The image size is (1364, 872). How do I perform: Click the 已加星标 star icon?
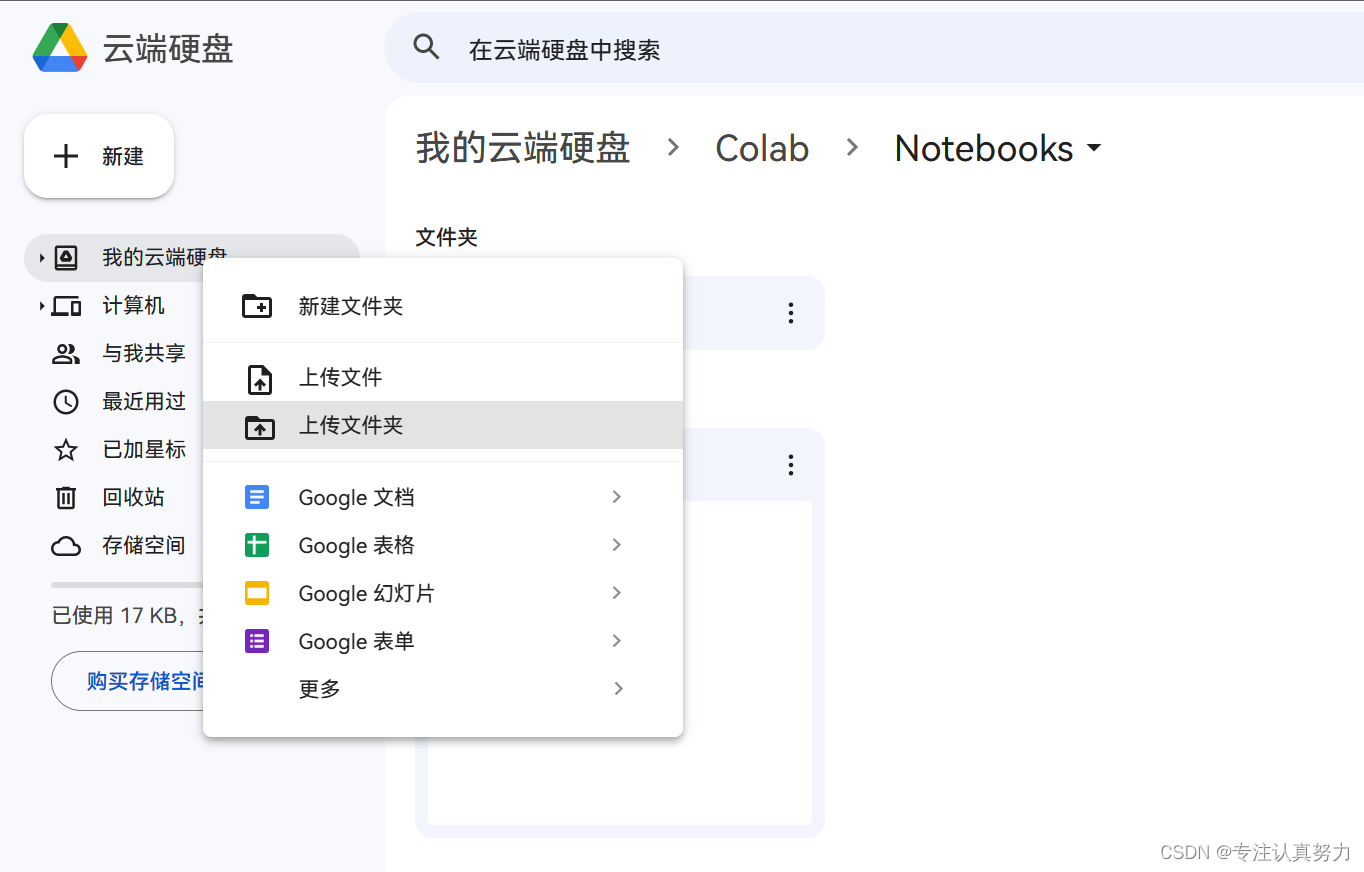pyautogui.click(x=66, y=450)
